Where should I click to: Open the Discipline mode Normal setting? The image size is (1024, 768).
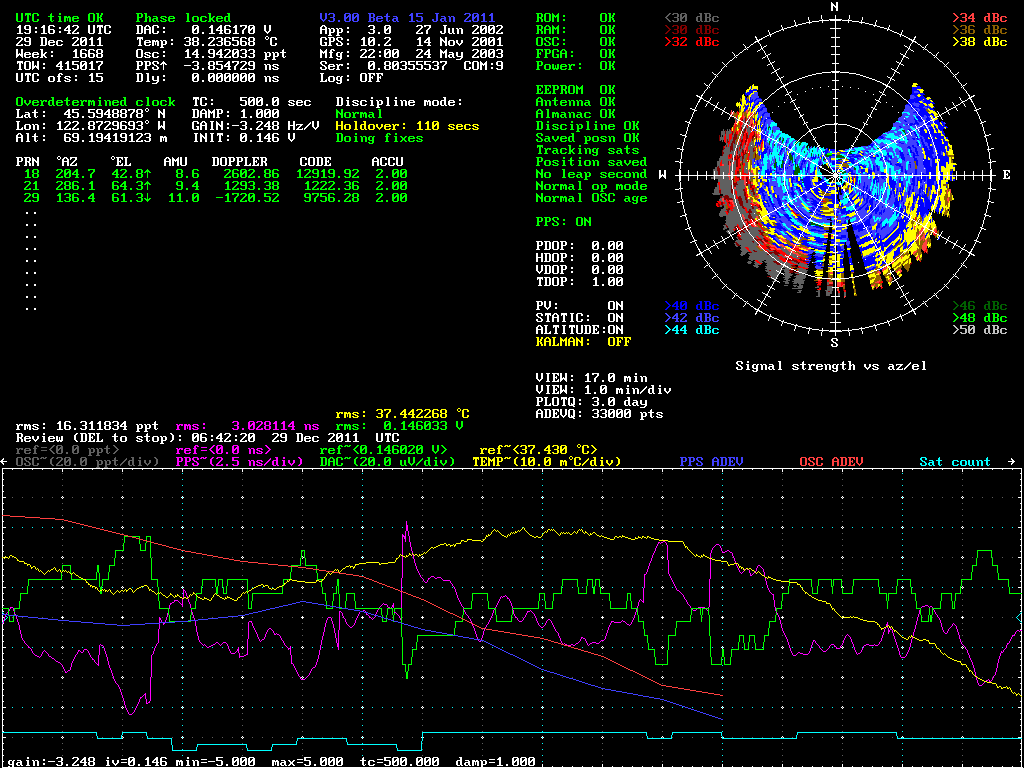pyautogui.click(x=359, y=114)
